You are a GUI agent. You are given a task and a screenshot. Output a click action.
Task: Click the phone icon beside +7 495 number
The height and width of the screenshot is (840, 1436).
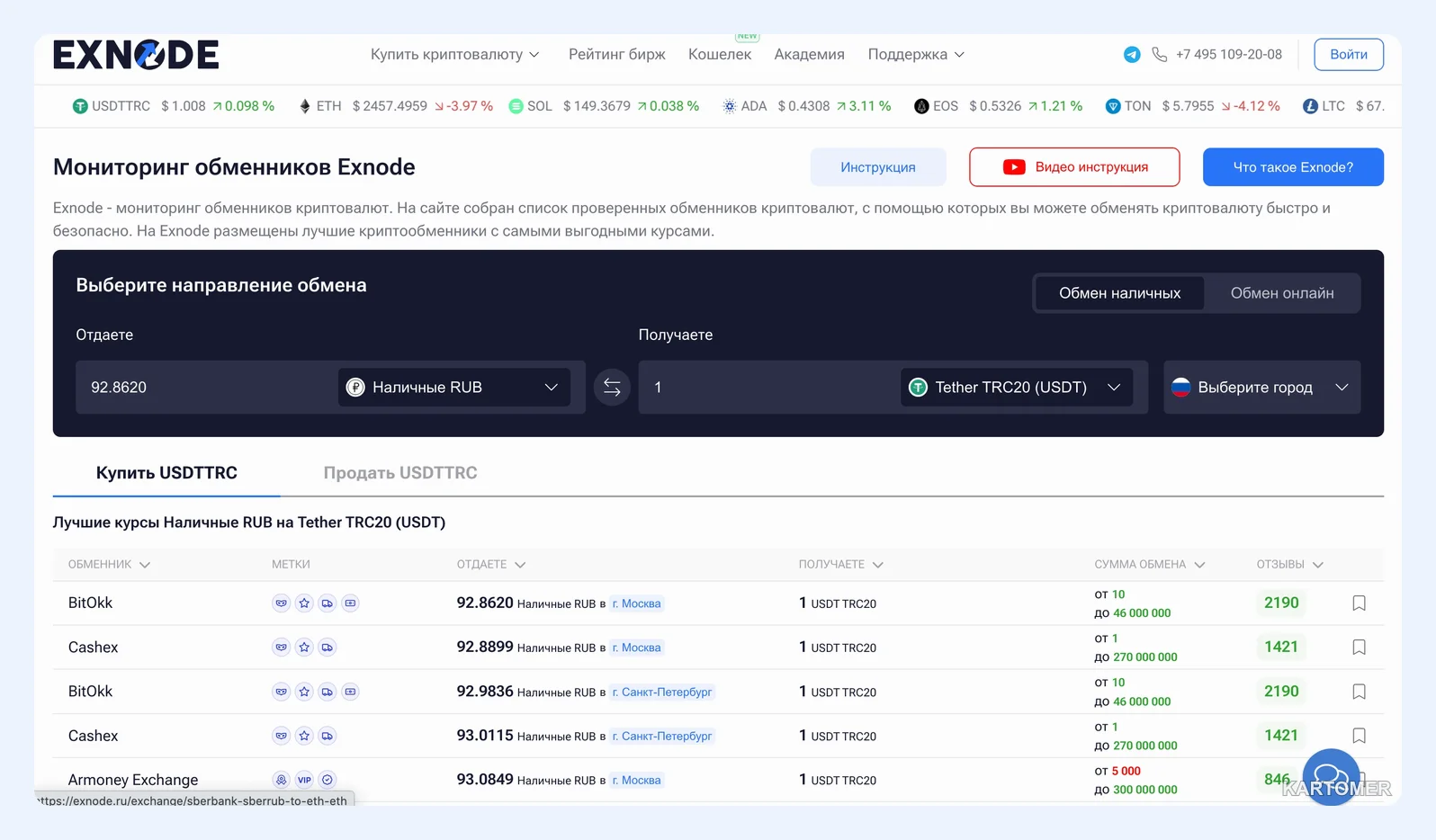click(x=1160, y=55)
